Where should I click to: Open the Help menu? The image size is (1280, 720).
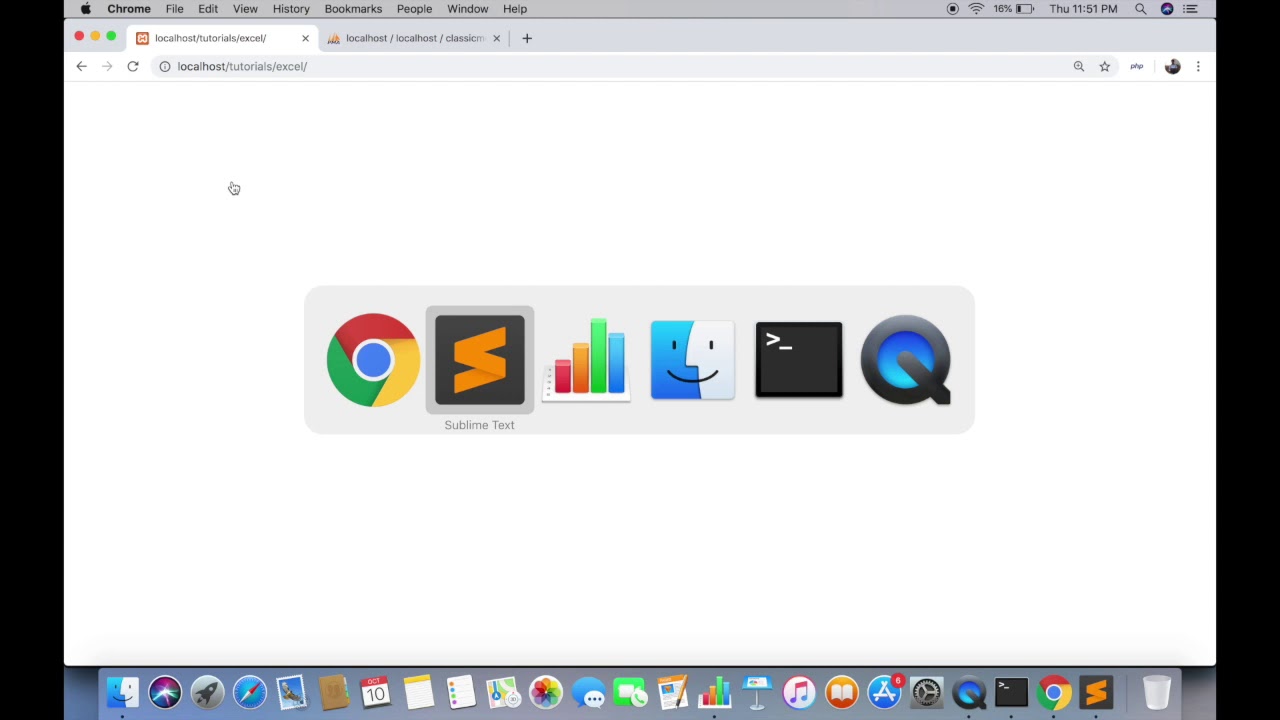515,9
